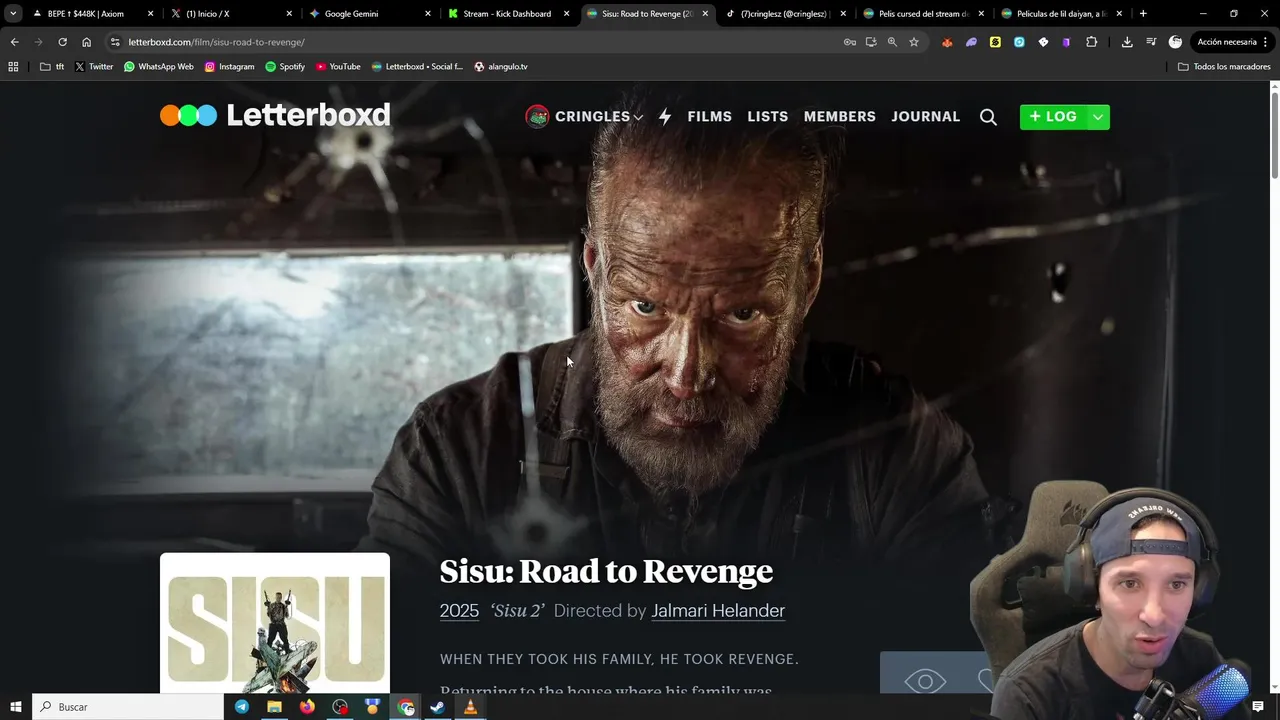The width and height of the screenshot is (1280, 720).
Task: Open the zoom magnifier in address bar
Action: pos(892,42)
